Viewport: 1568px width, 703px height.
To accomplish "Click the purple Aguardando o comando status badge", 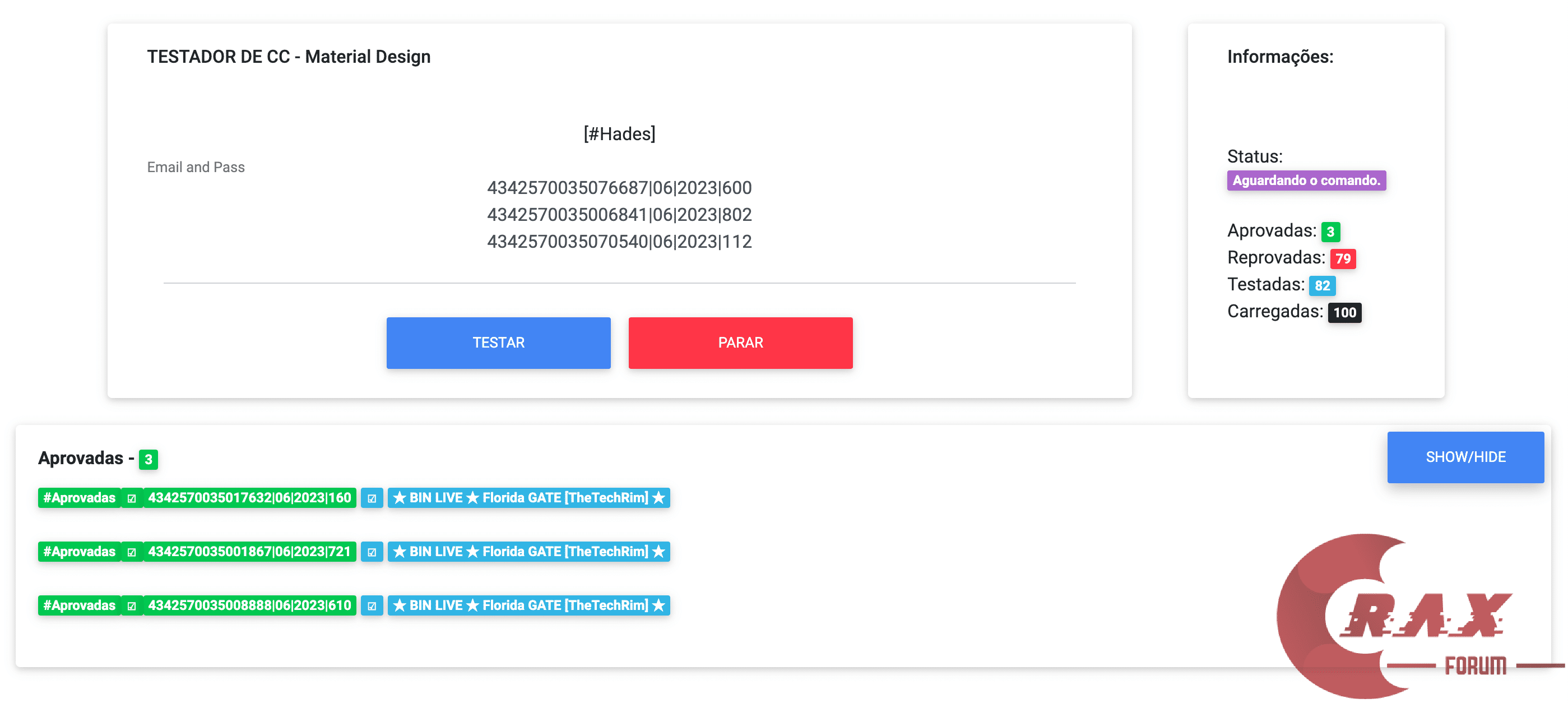I will coord(1306,181).
